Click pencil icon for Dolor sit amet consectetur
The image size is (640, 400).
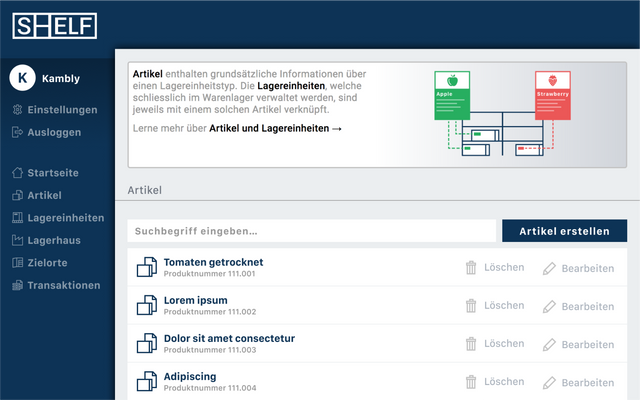549,344
